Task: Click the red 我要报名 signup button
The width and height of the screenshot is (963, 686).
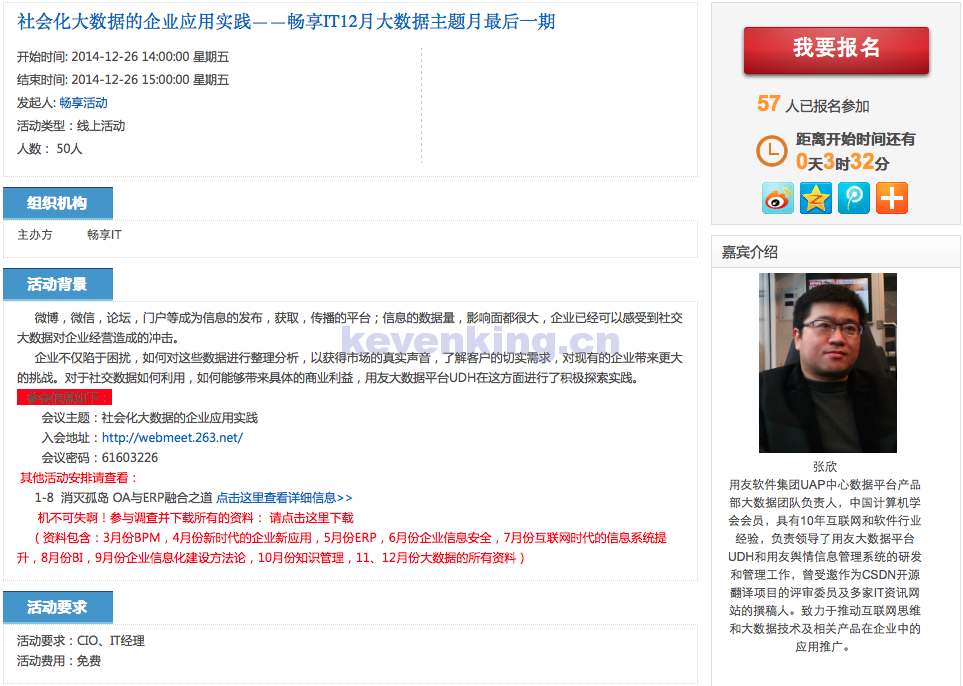Action: tap(836, 50)
